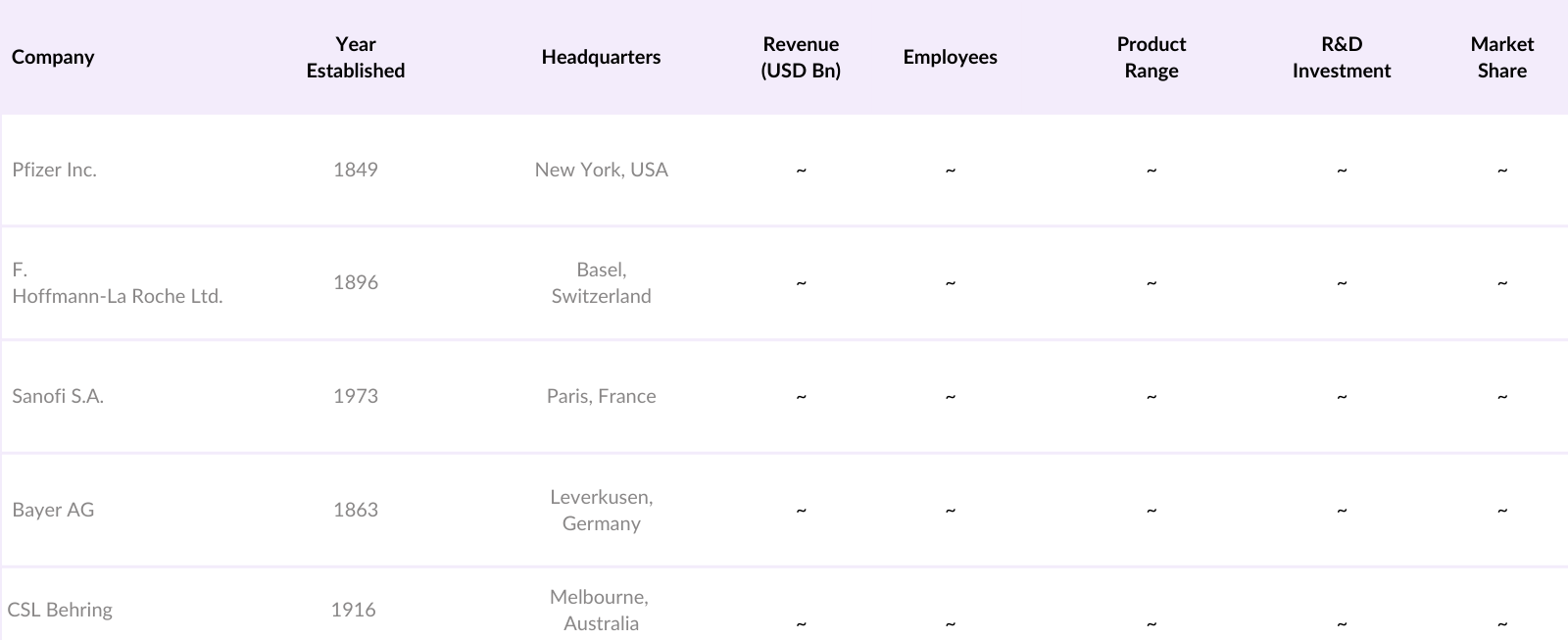Select the Headquarters column header
The image size is (1568, 640).
(x=601, y=57)
